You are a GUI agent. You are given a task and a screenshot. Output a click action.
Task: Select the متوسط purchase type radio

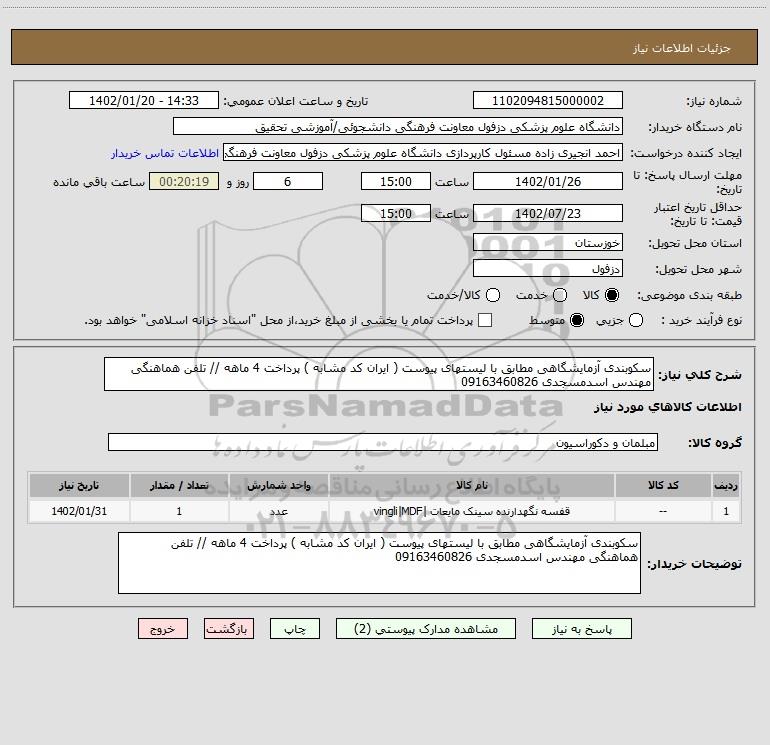(x=577, y=320)
